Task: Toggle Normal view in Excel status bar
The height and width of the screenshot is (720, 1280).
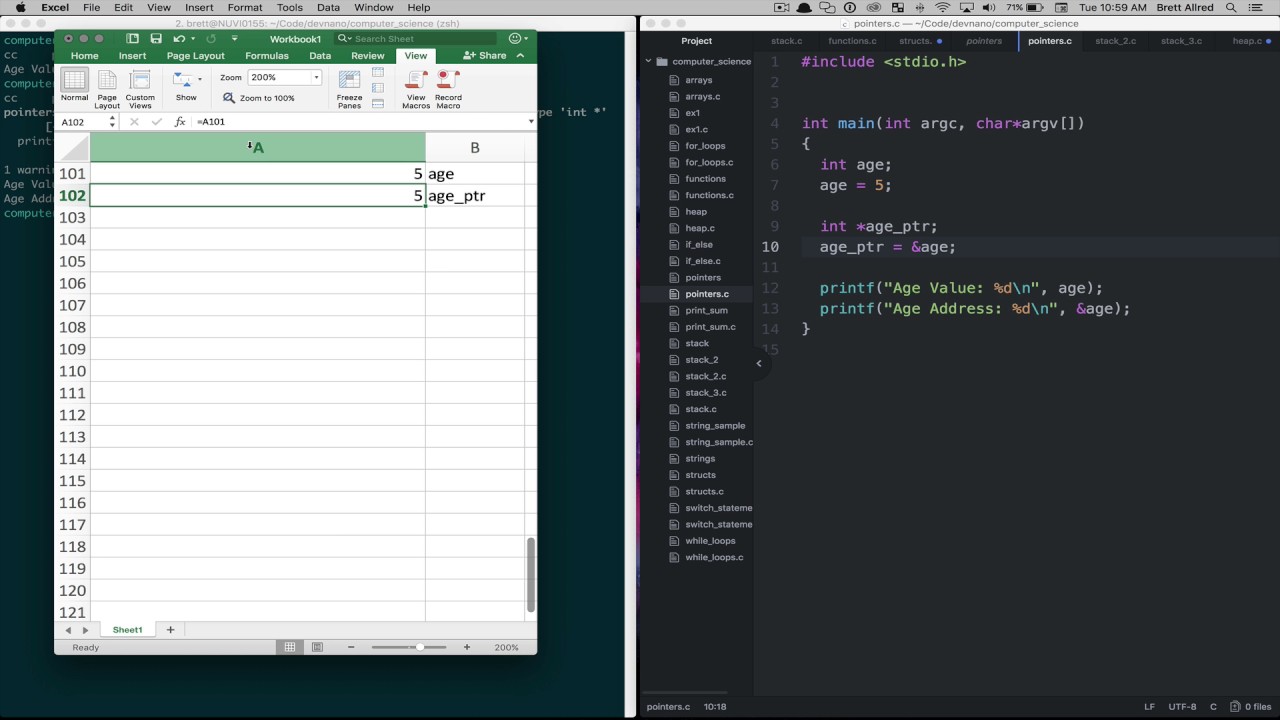Action: point(290,647)
